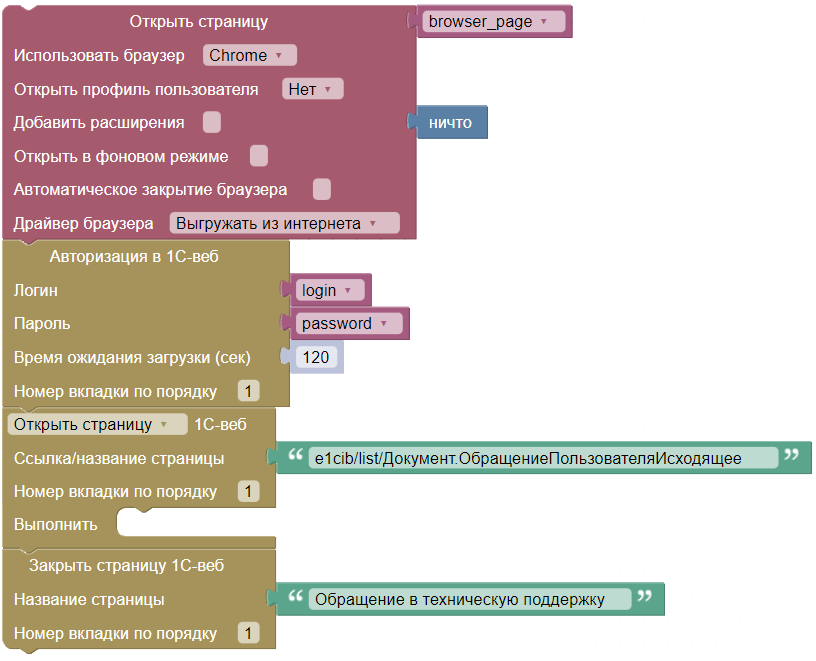Click the 'Название страницы' label
This screenshot has width=816, height=661.
(x=89, y=600)
